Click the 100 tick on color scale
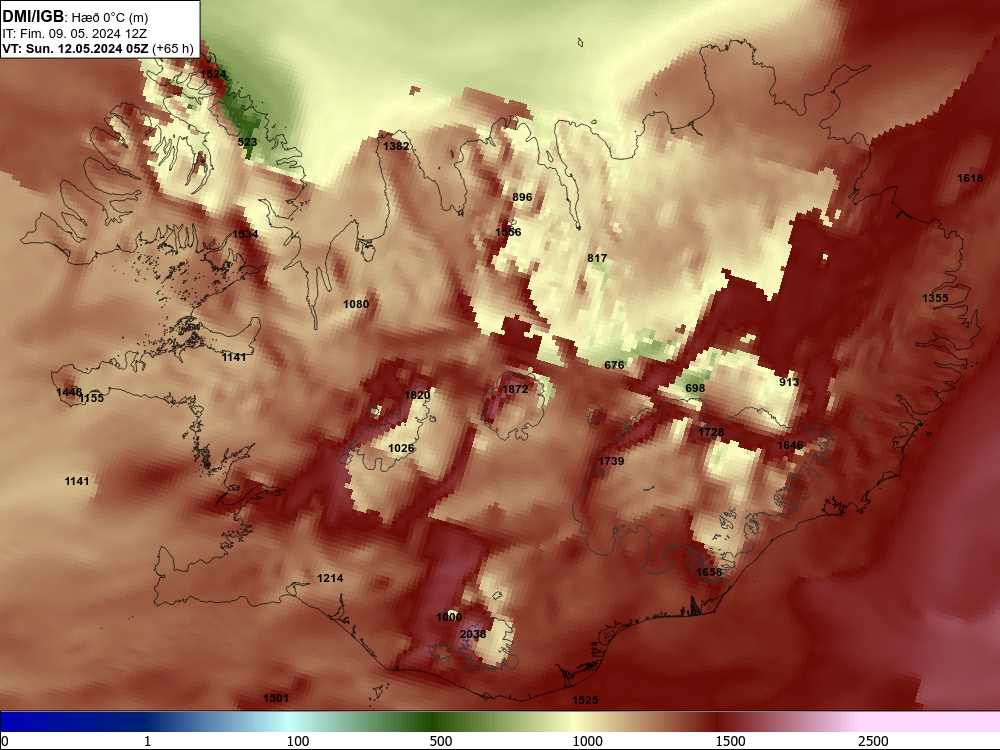The image size is (1000, 750). tap(298, 741)
